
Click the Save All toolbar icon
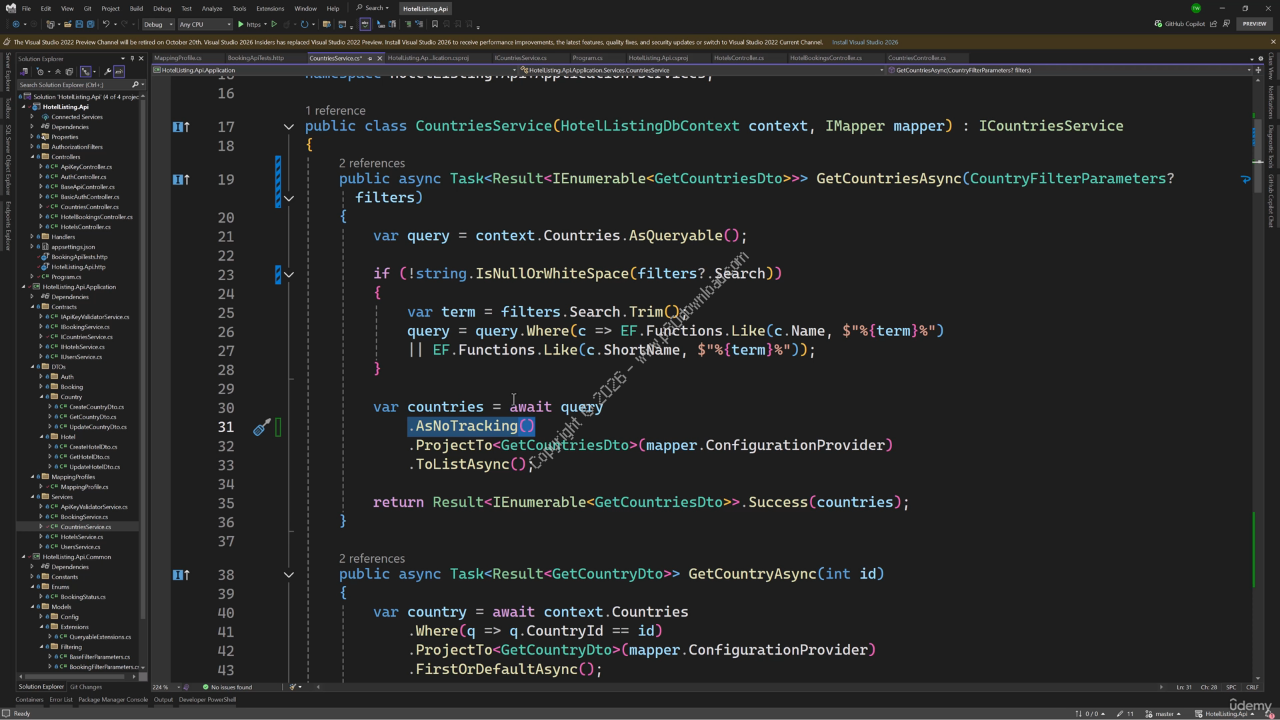pos(91,24)
